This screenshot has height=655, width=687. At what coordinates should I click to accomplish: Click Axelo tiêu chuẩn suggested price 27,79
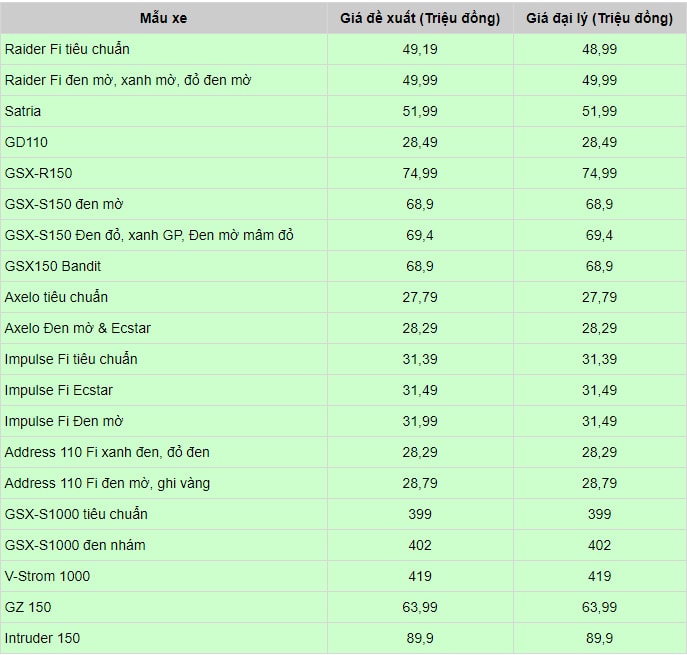pos(420,297)
